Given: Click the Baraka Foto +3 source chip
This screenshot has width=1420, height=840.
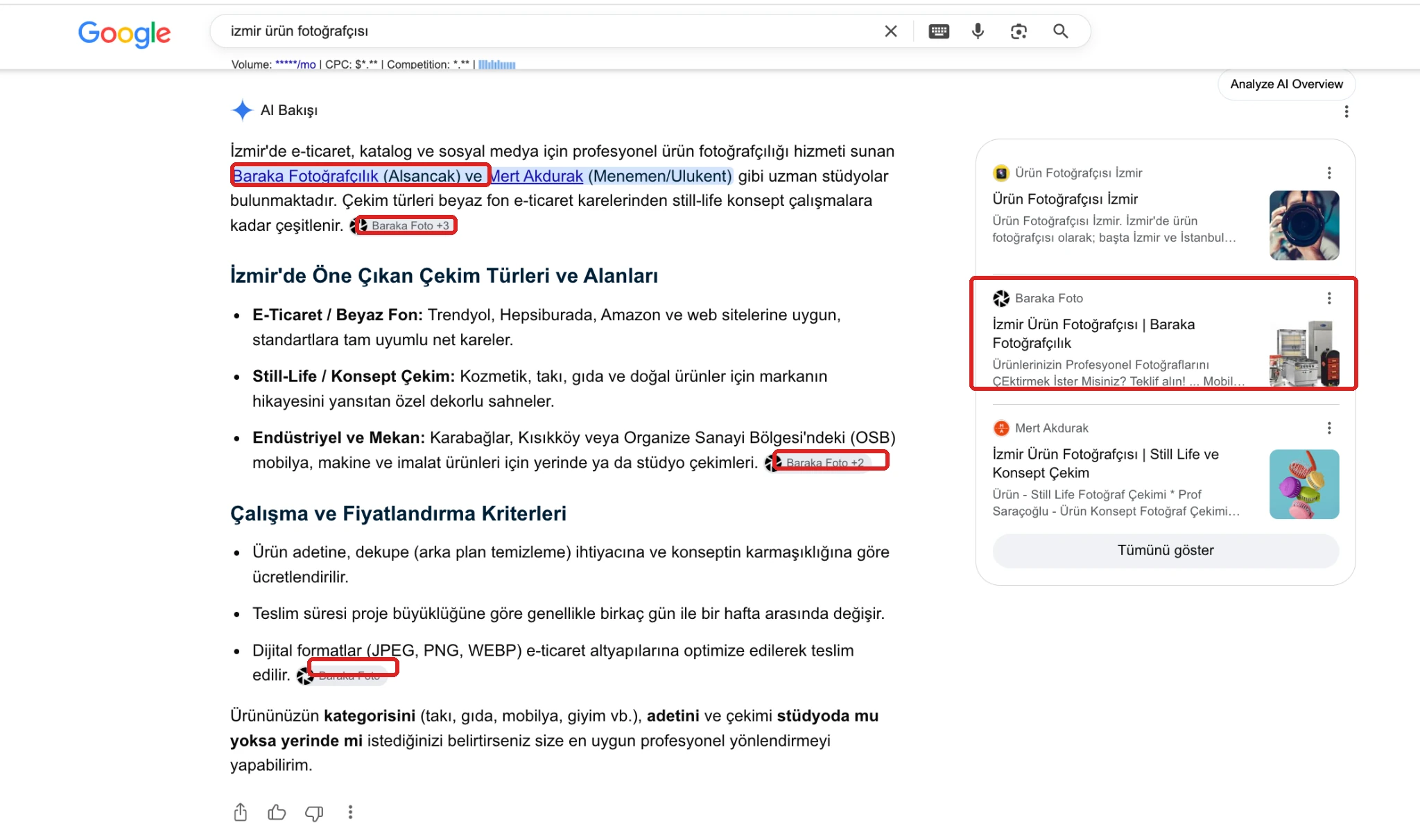Looking at the screenshot, I should coord(403,225).
